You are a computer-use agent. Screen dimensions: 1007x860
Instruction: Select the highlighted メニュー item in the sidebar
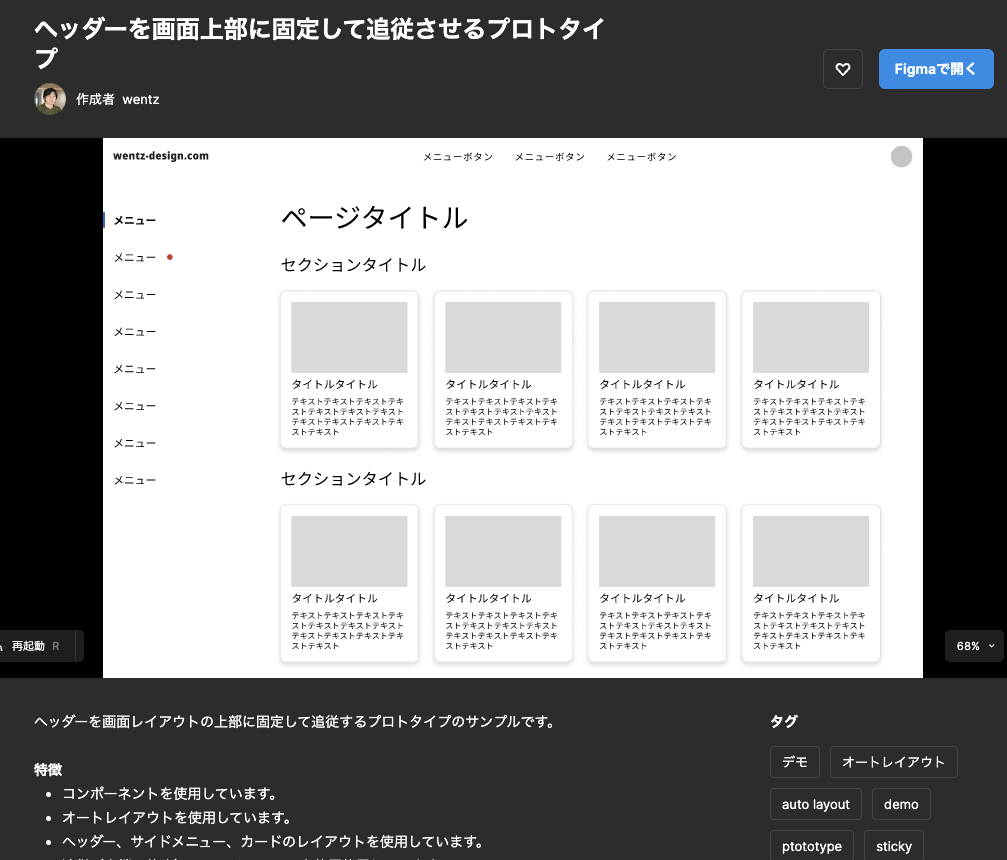point(134,220)
